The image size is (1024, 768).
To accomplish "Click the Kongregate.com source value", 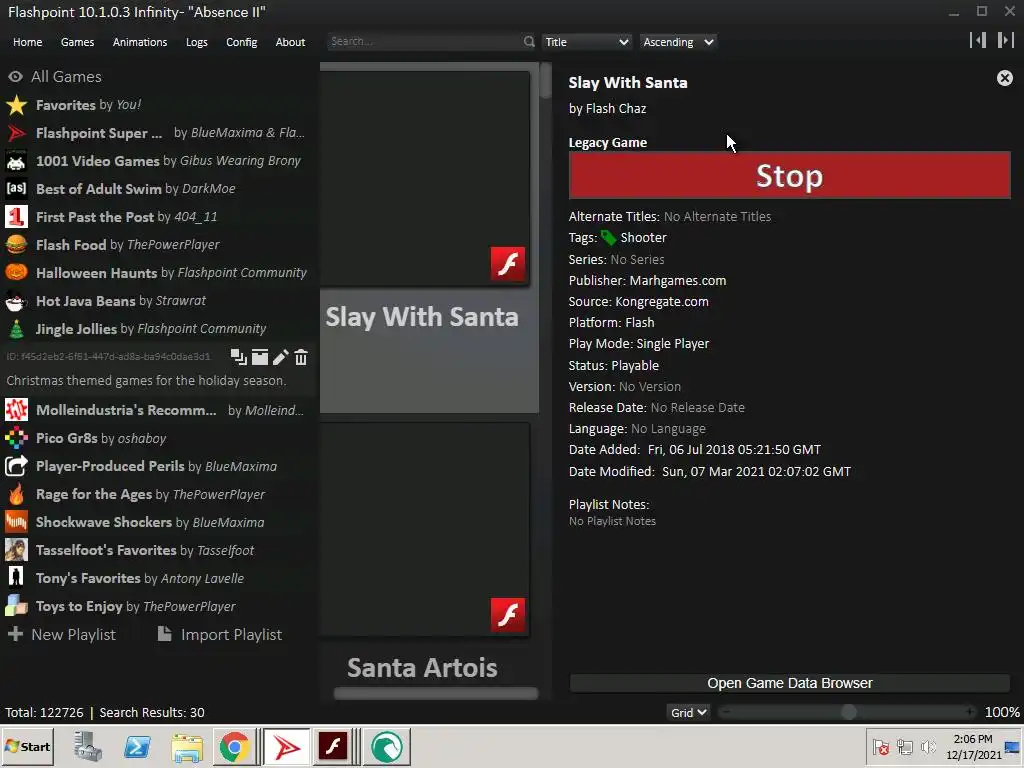I will (x=662, y=302).
